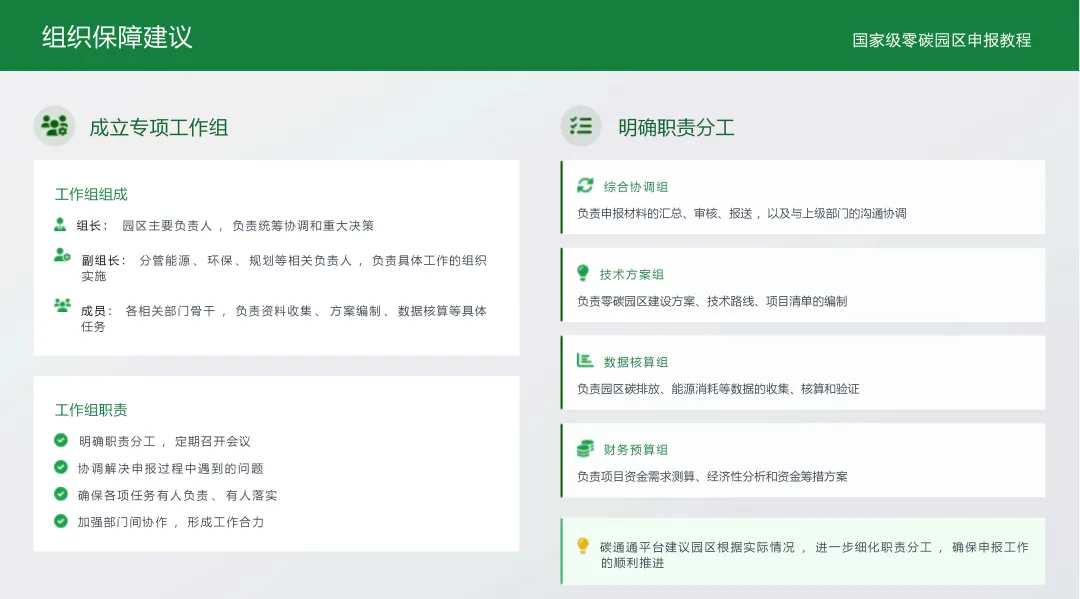The image size is (1080, 599).
Task: Select the heading 成立专项工作组
Action: [x=158, y=127]
